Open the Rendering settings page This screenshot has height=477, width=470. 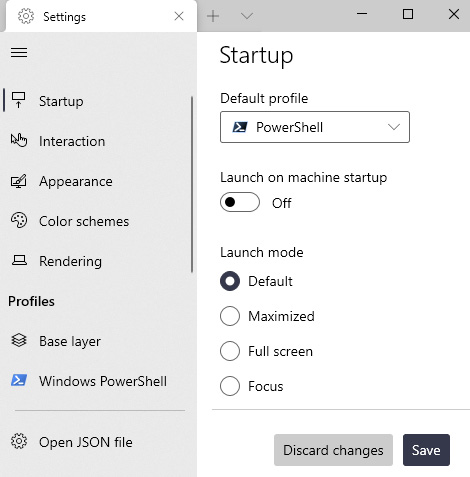[x=97, y=261]
